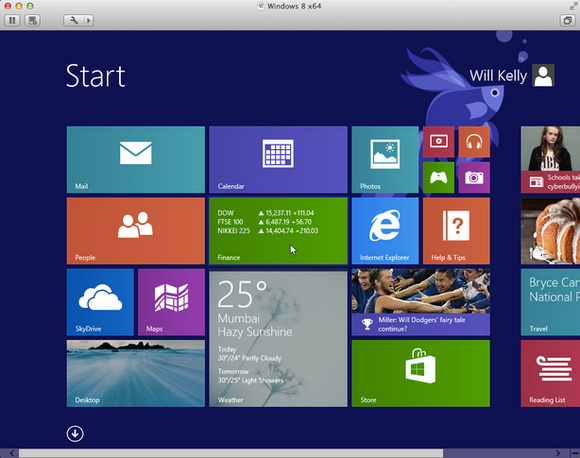Open virtual machine settings wrench
Image resolution: width=580 pixels, height=458 pixels.
[74, 20]
